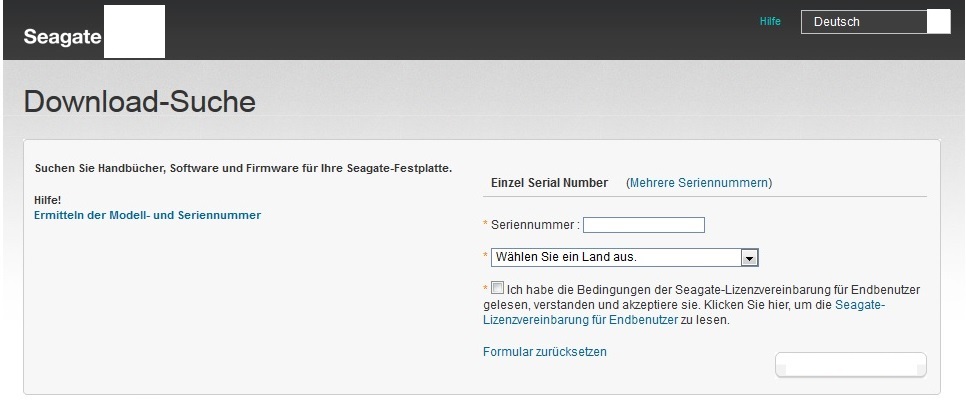
Task: Click the white arrow box of the language selector
Action: [x=938, y=22]
